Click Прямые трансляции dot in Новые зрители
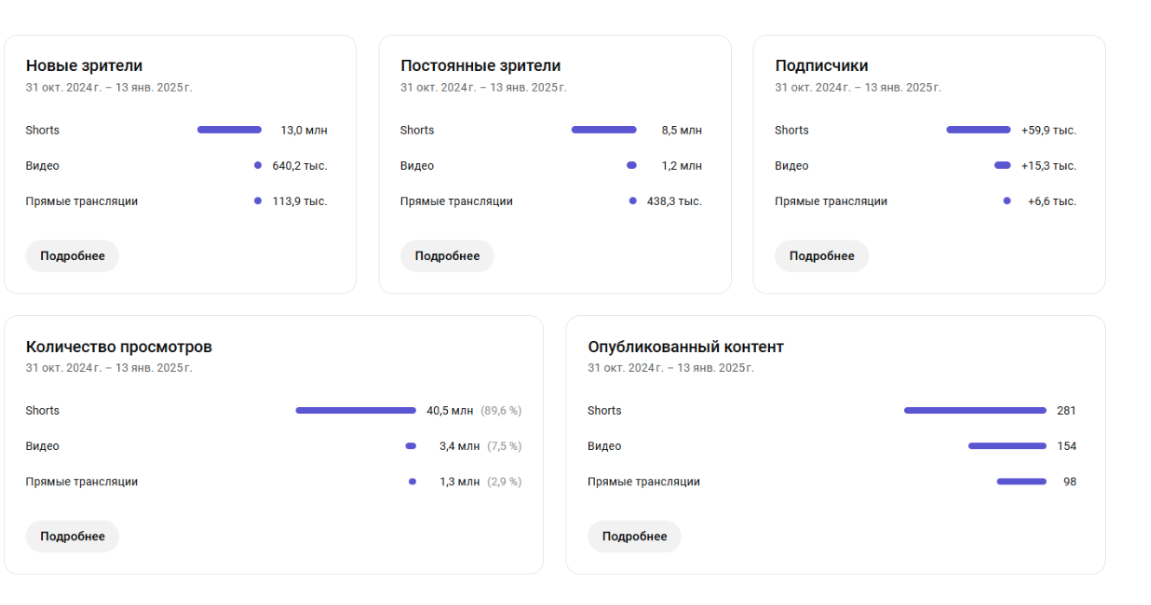 pyautogui.click(x=258, y=200)
